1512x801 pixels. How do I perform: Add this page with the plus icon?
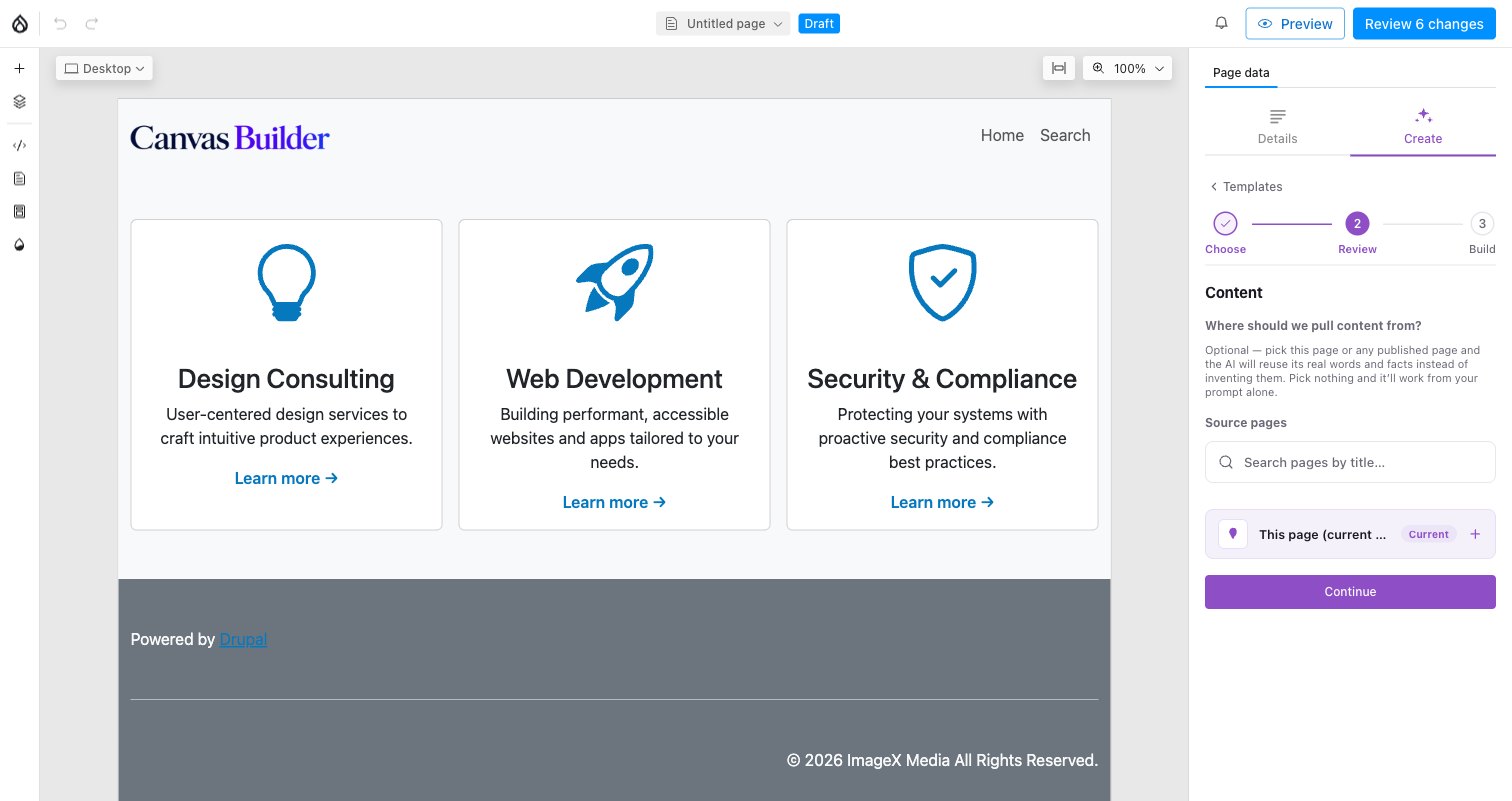(x=1475, y=535)
